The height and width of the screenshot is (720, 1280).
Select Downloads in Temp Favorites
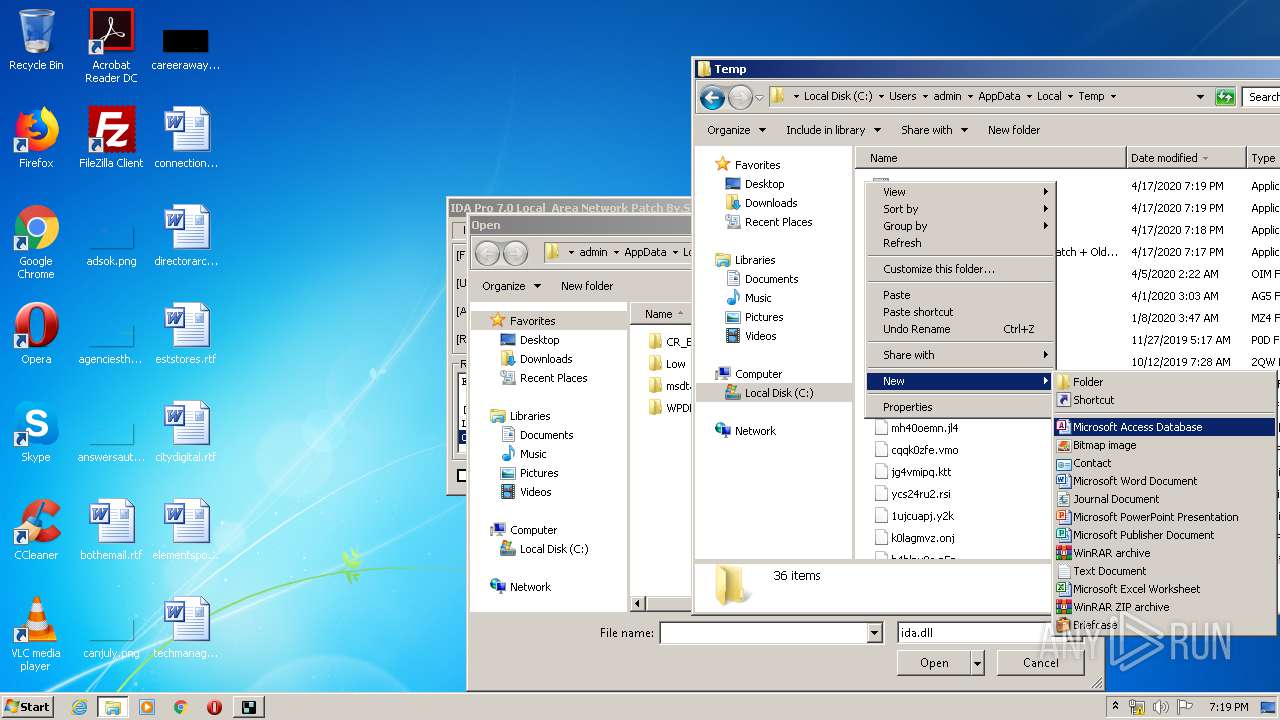pyautogui.click(x=770, y=203)
